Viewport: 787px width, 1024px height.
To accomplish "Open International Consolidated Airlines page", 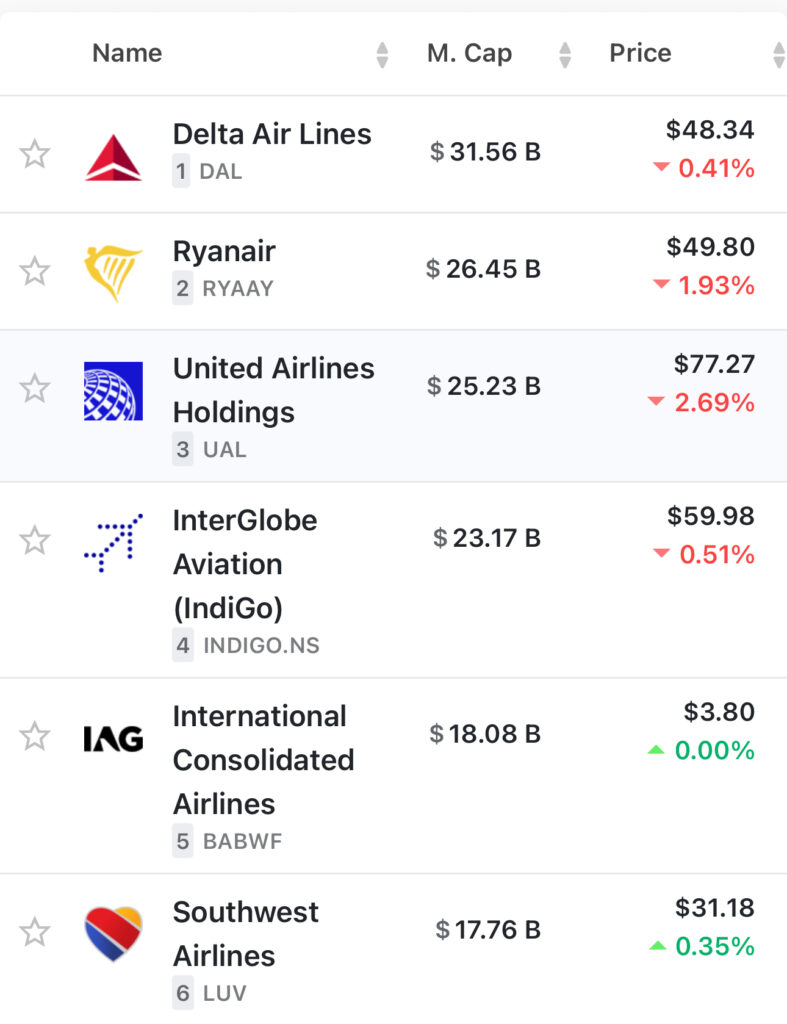I will [263, 760].
